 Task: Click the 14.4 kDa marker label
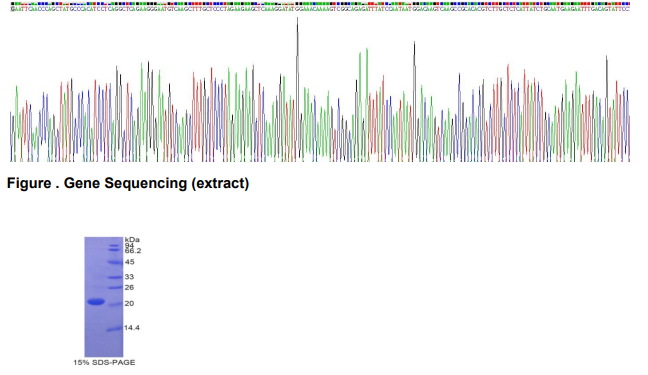pos(132,327)
